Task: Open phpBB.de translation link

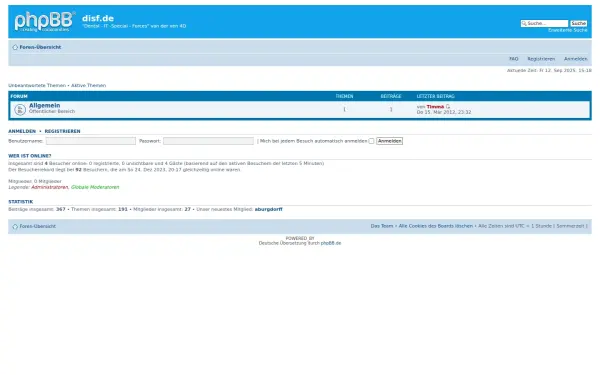Action: pos(331,243)
